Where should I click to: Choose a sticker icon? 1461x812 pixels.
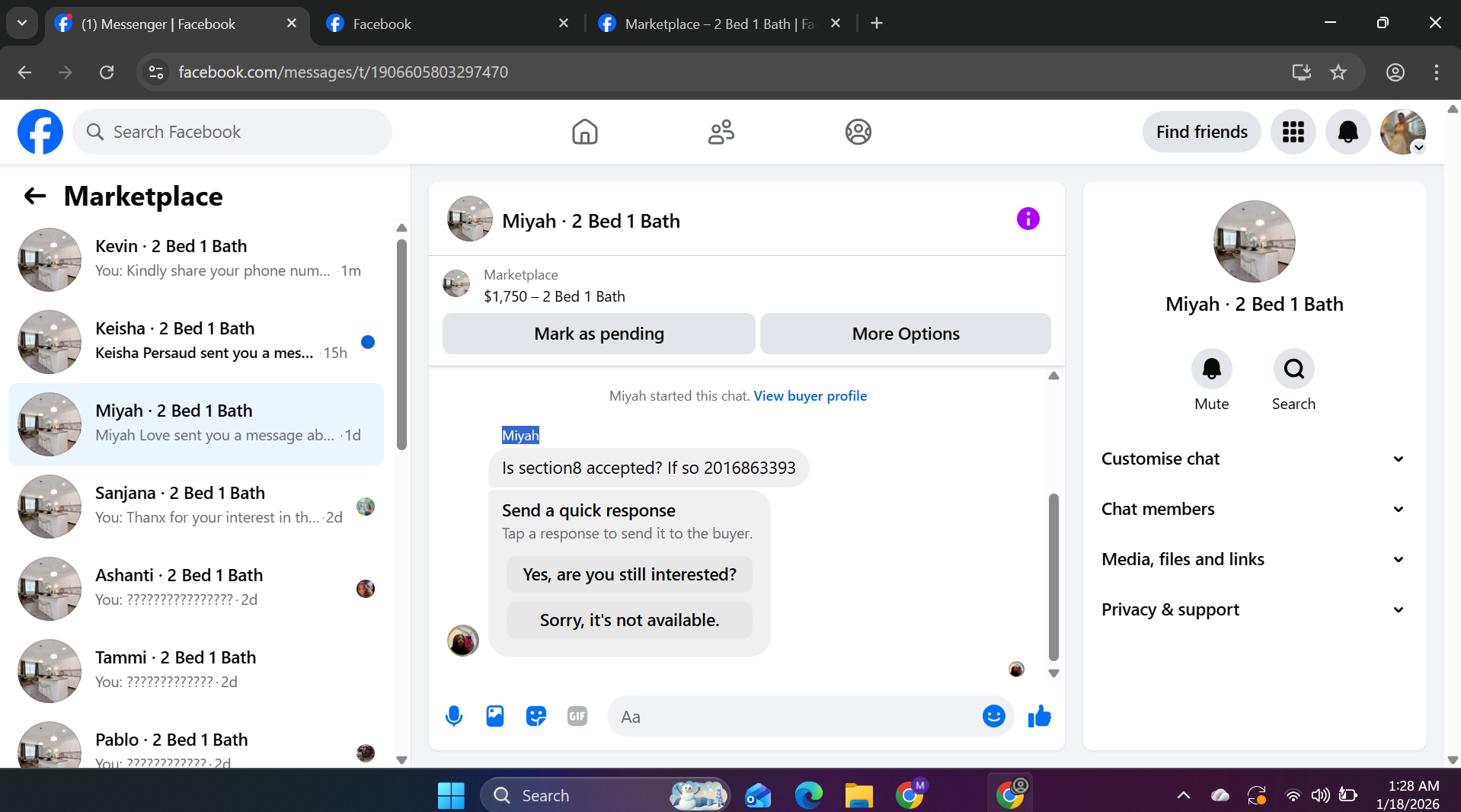pos(536,716)
